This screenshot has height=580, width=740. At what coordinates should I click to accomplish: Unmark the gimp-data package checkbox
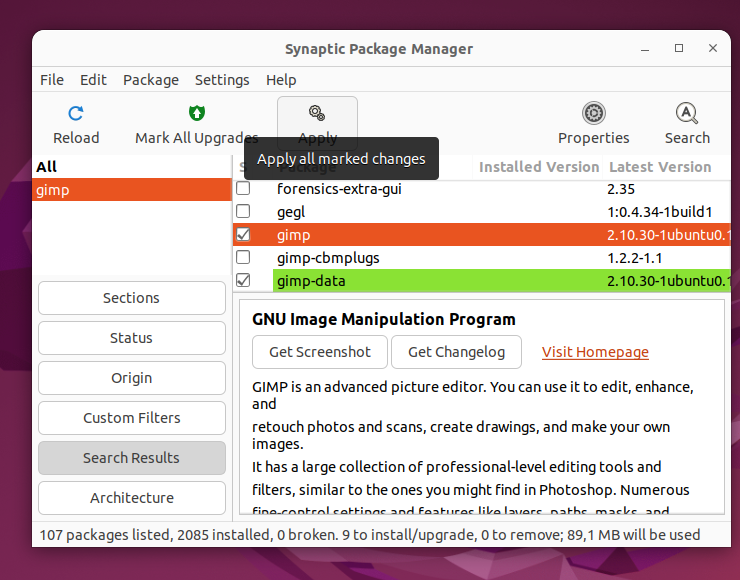pyautogui.click(x=243, y=280)
